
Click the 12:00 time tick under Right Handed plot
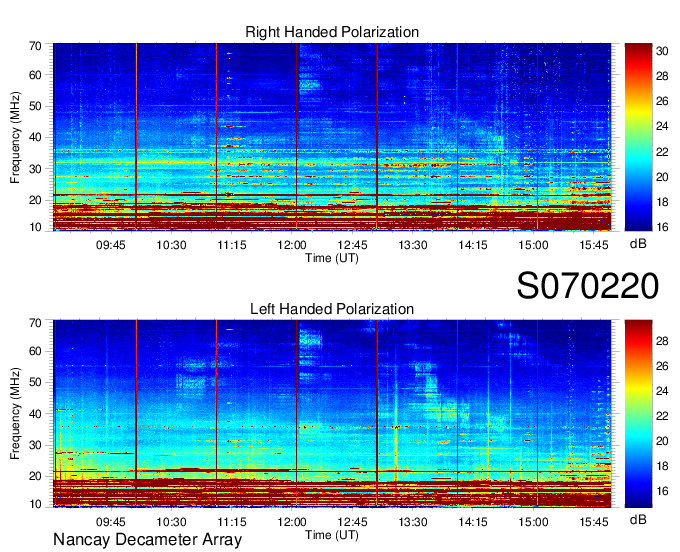292,245
